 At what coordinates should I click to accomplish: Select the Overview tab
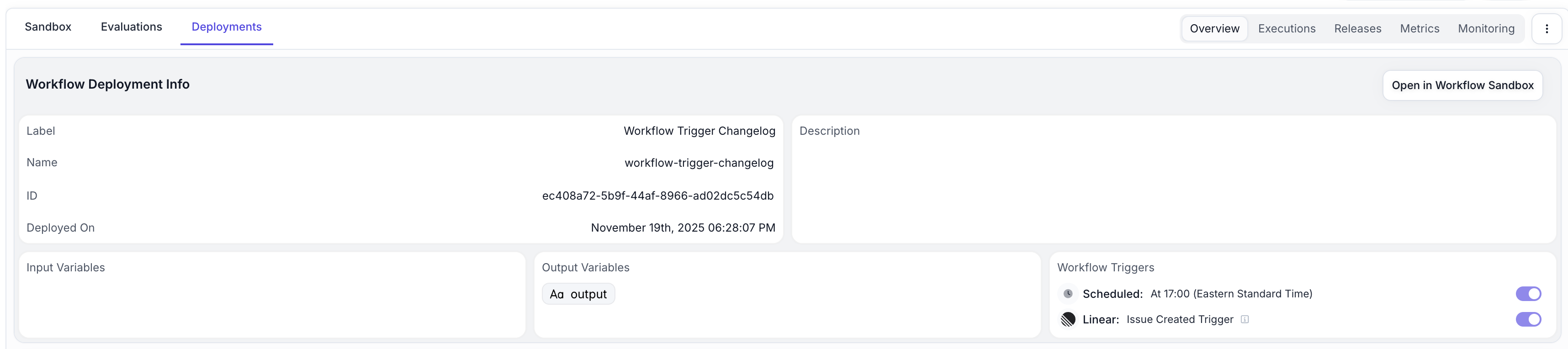click(x=1214, y=28)
